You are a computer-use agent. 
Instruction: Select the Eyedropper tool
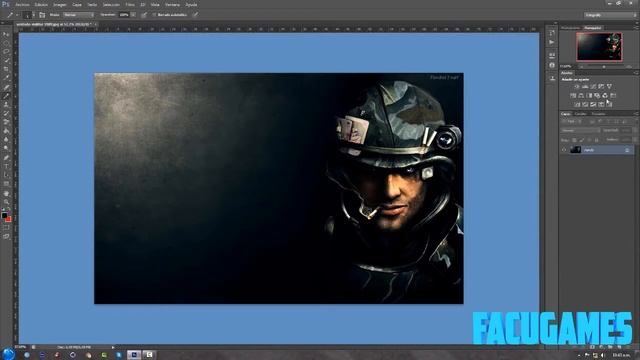pyautogui.click(x=6, y=78)
